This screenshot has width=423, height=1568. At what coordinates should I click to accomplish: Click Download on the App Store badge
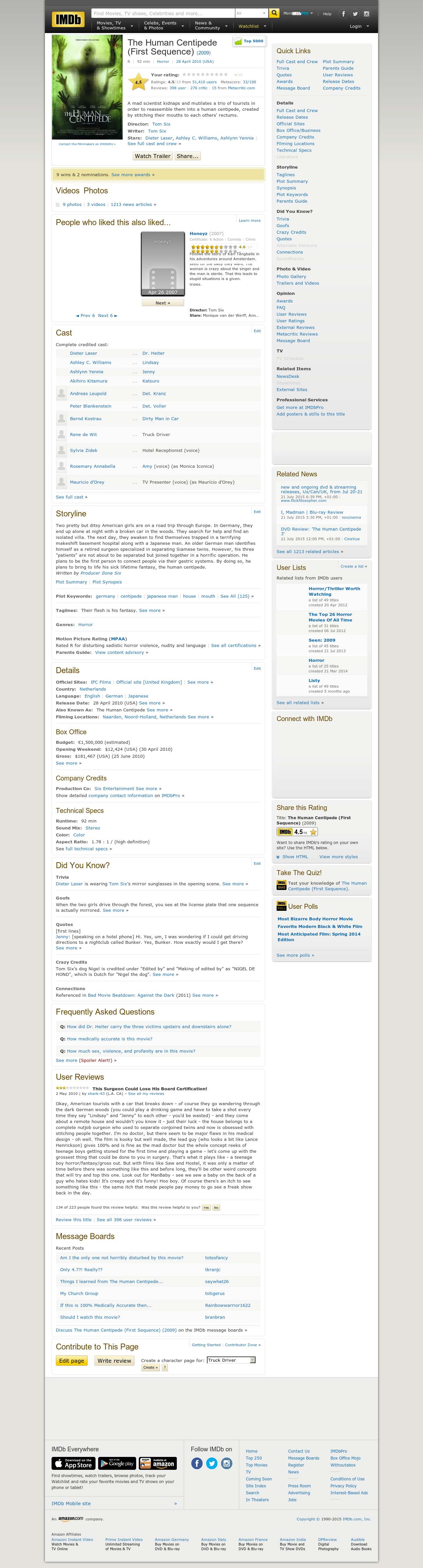[73, 1463]
